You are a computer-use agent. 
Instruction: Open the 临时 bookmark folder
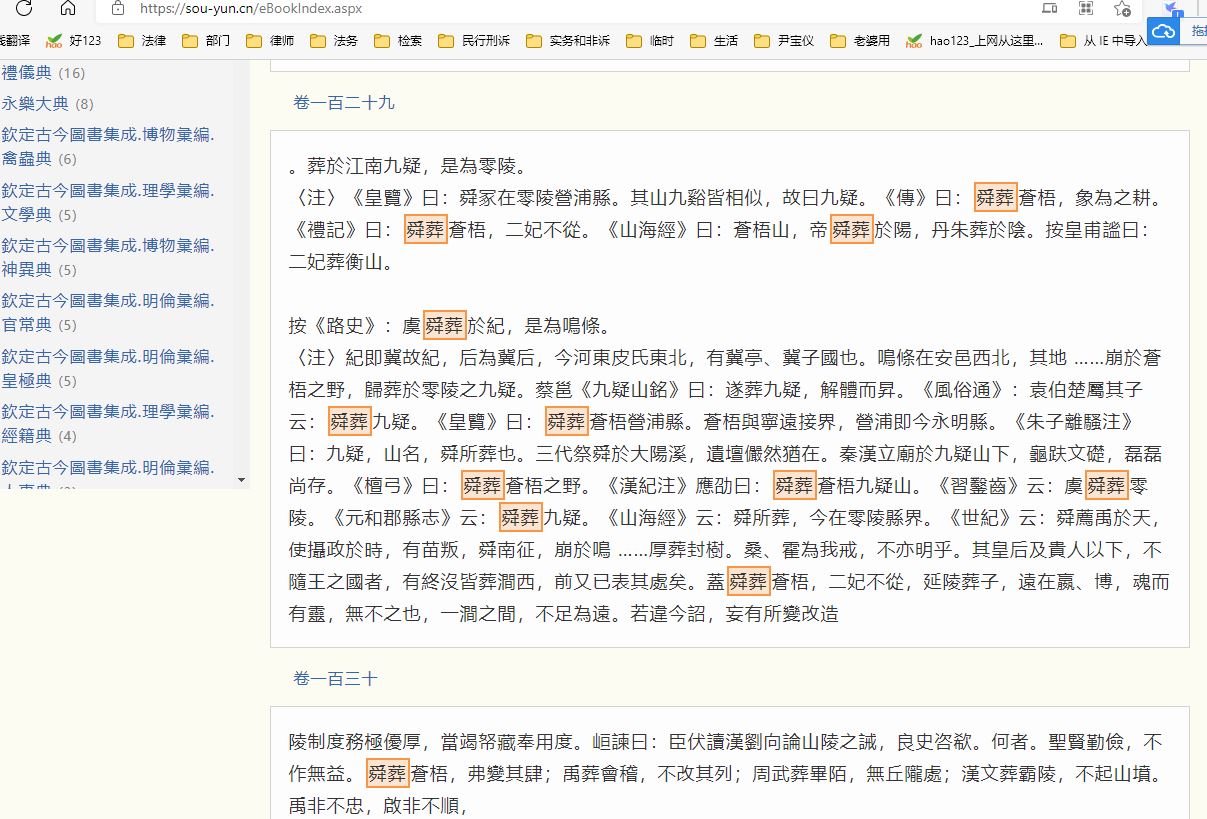(x=650, y=41)
